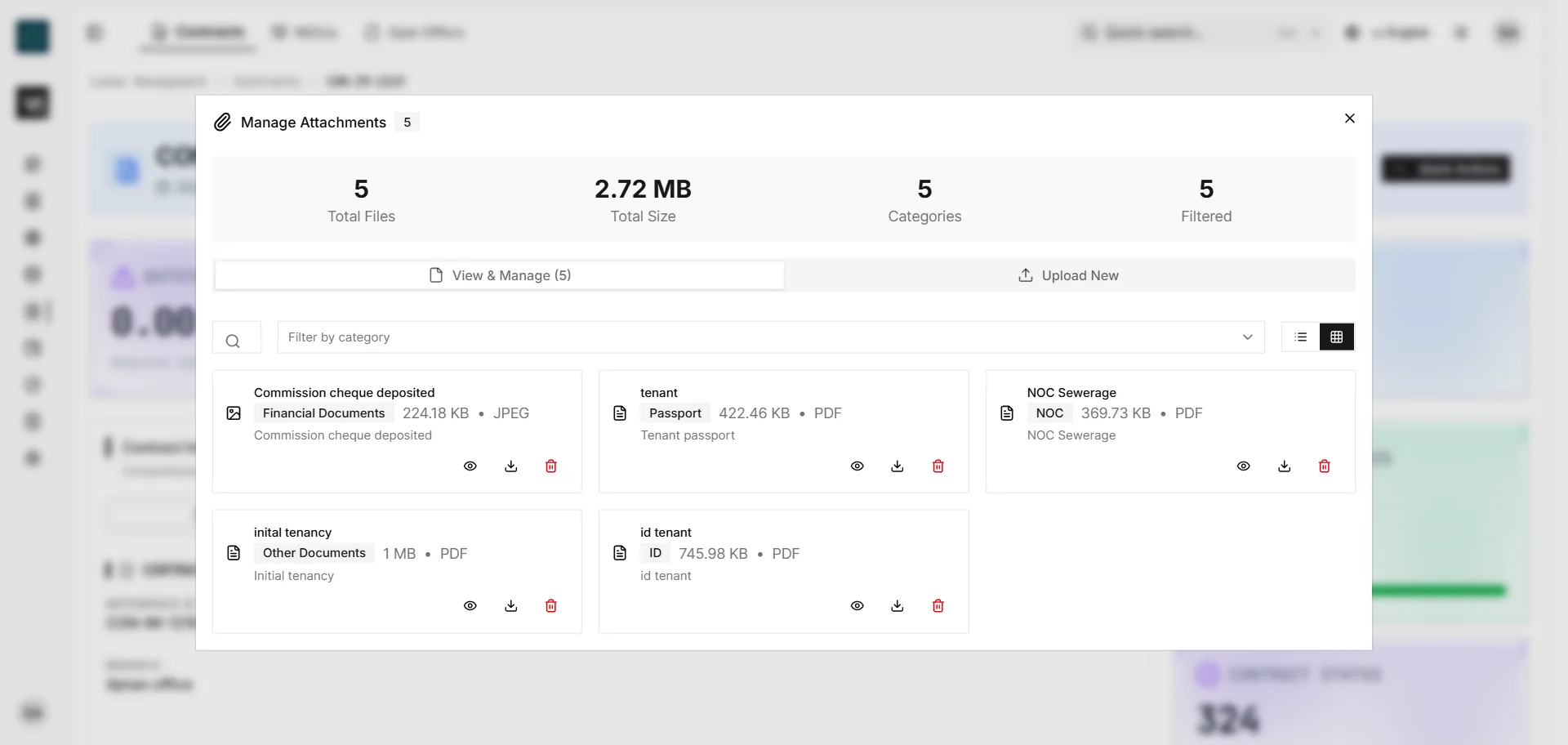
Task: Click the Financial Documents category badge
Action: [x=323, y=413]
